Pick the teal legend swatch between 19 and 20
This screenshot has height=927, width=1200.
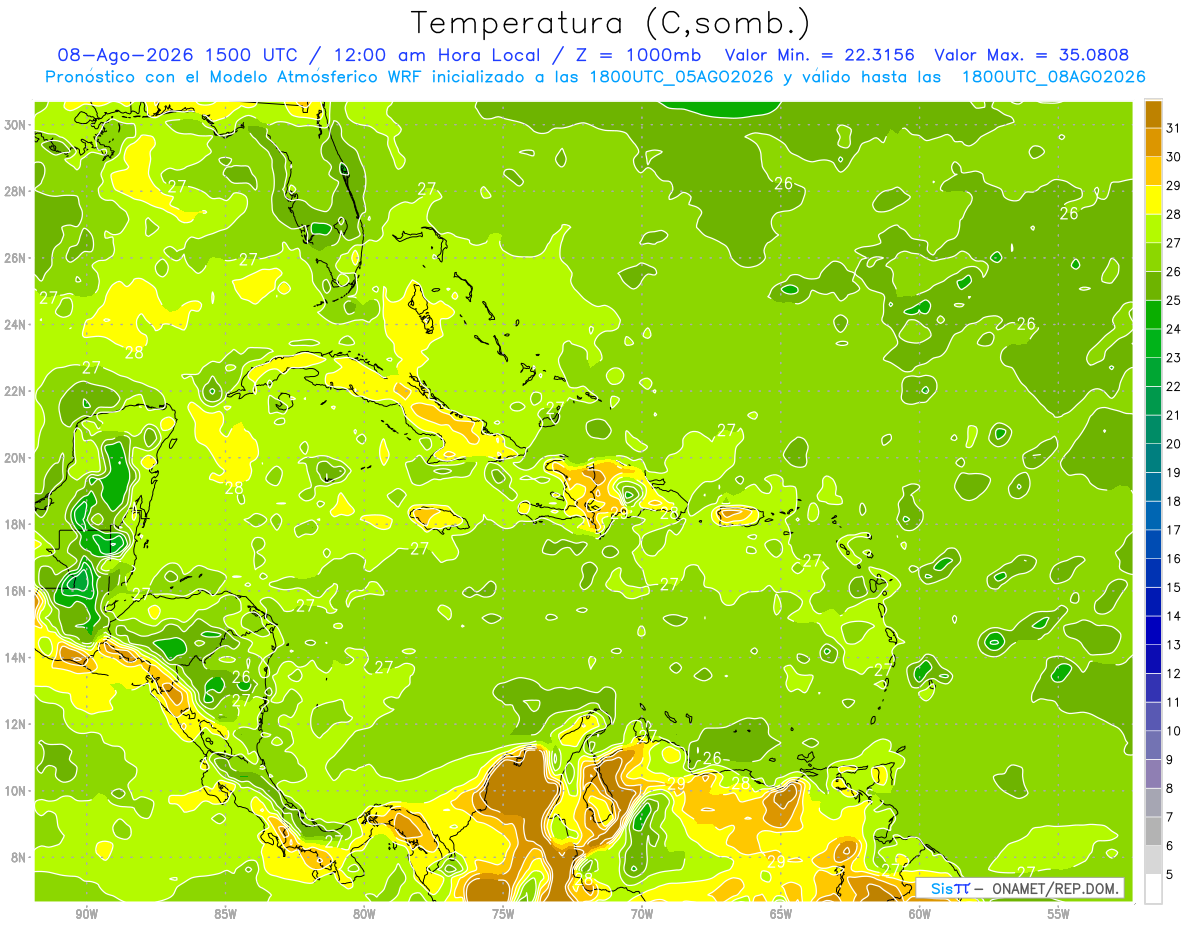(1153, 458)
